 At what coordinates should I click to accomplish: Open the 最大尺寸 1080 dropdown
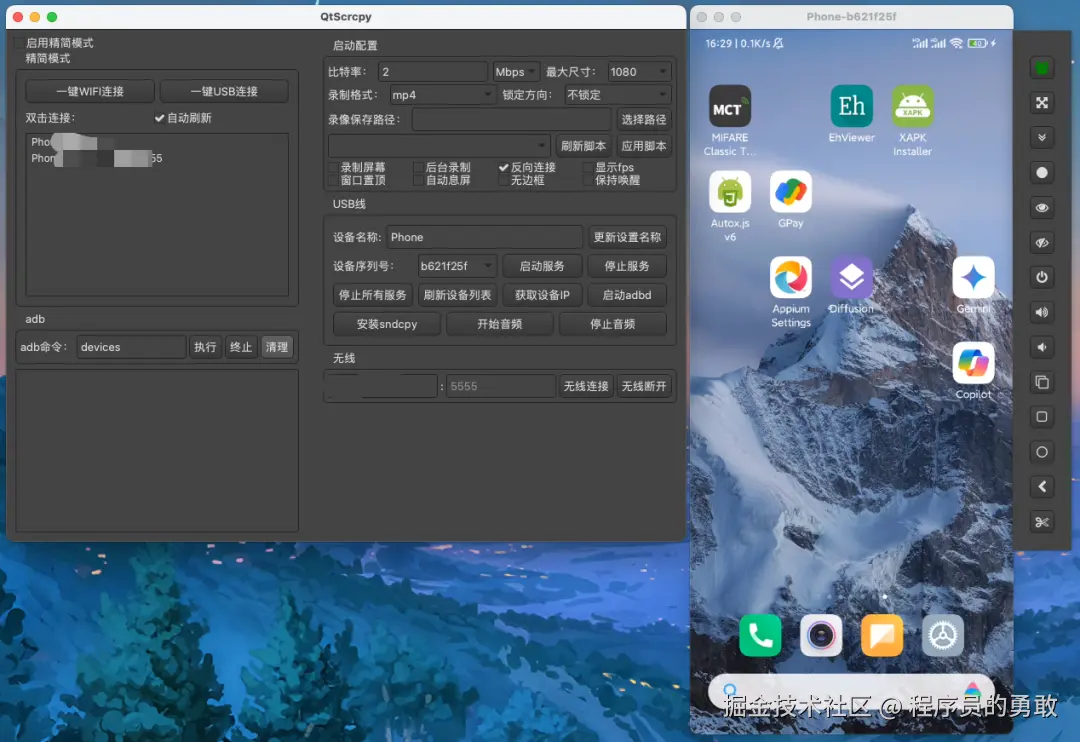tap(638, 72)
